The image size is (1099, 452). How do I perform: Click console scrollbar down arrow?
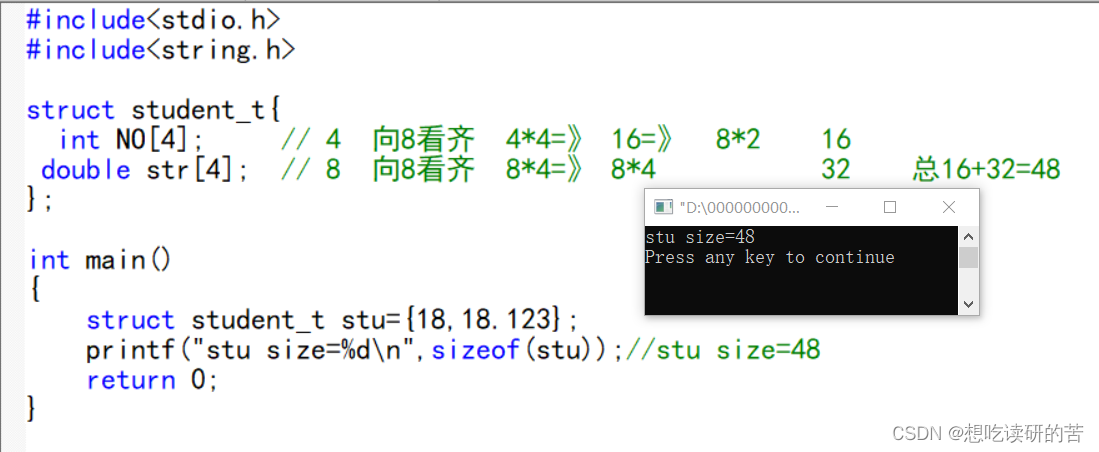coord(968,304)
